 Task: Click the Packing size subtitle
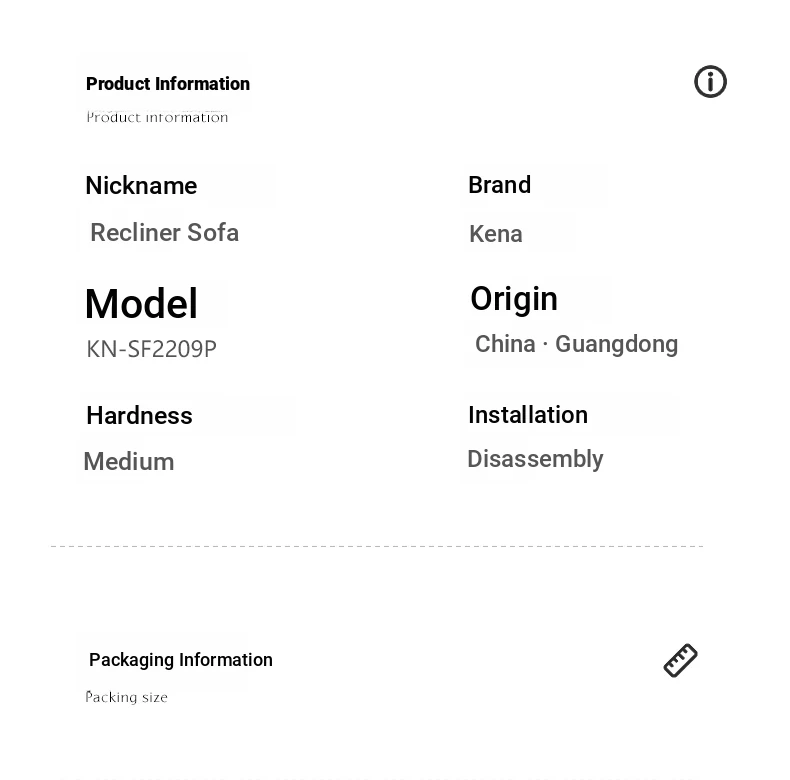click(x=126, y=697)
